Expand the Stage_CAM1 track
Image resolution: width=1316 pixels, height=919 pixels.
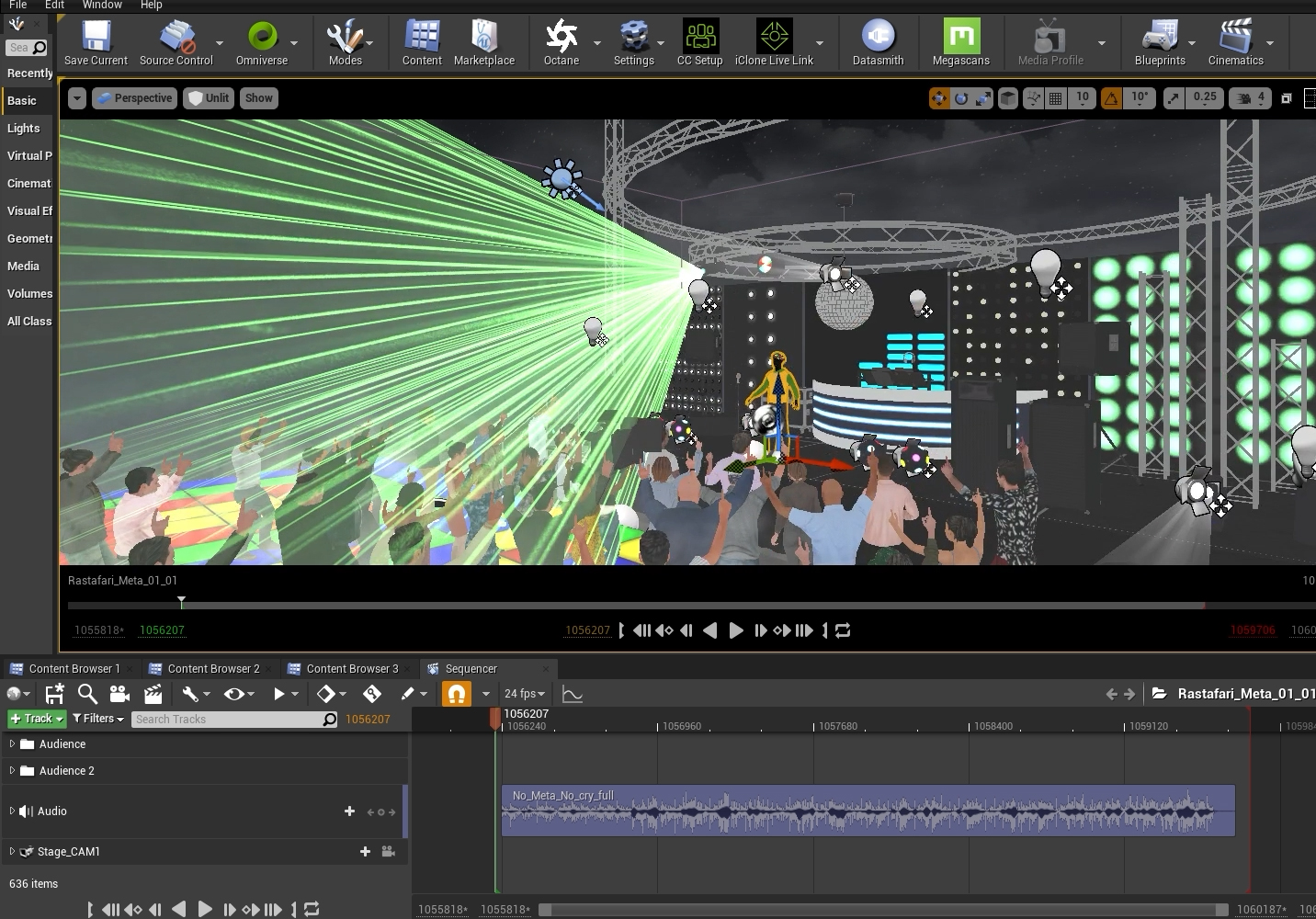pyautogui.click(x=12, y=851)
